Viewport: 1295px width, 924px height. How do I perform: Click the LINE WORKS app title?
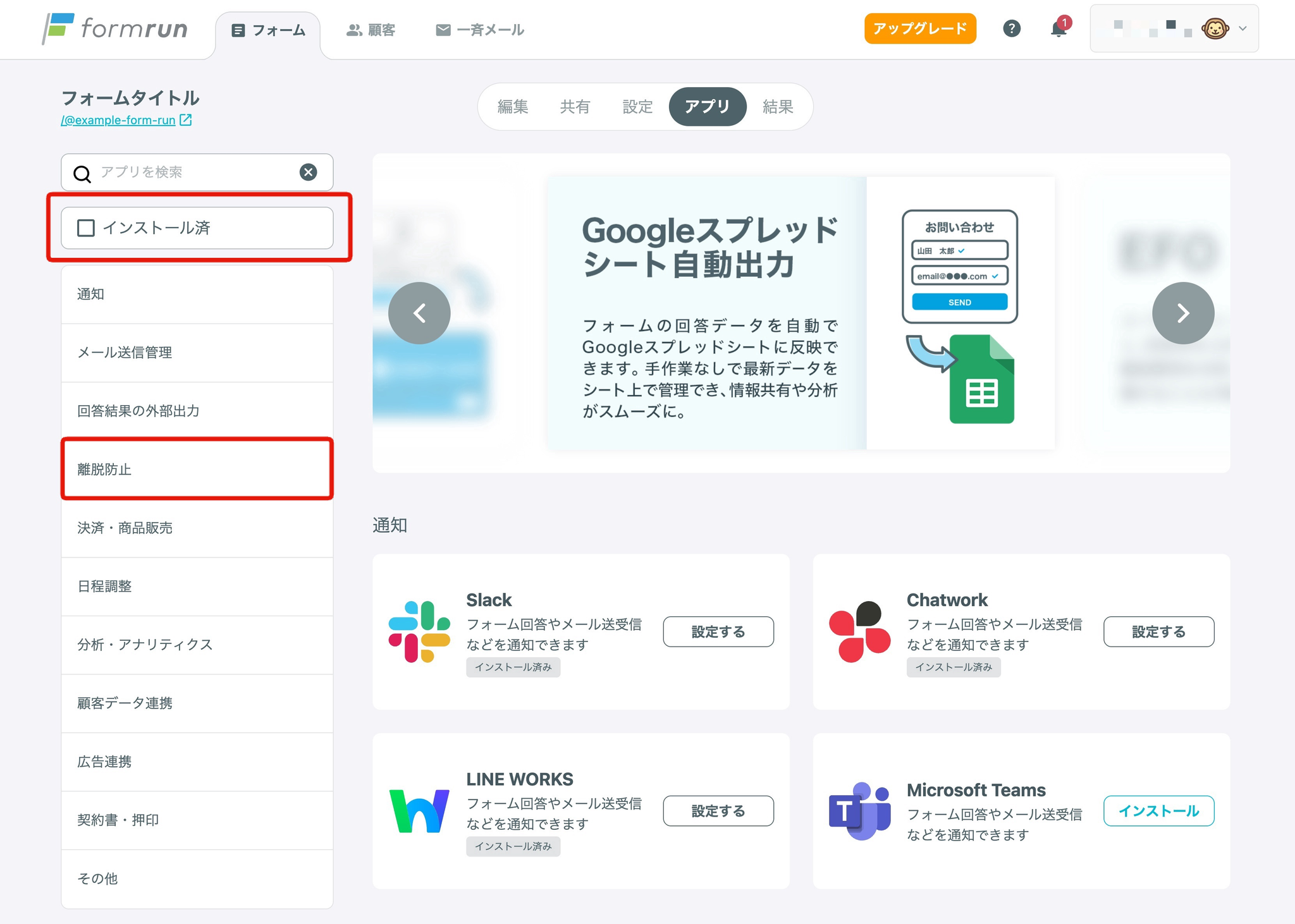coord(520,779)
